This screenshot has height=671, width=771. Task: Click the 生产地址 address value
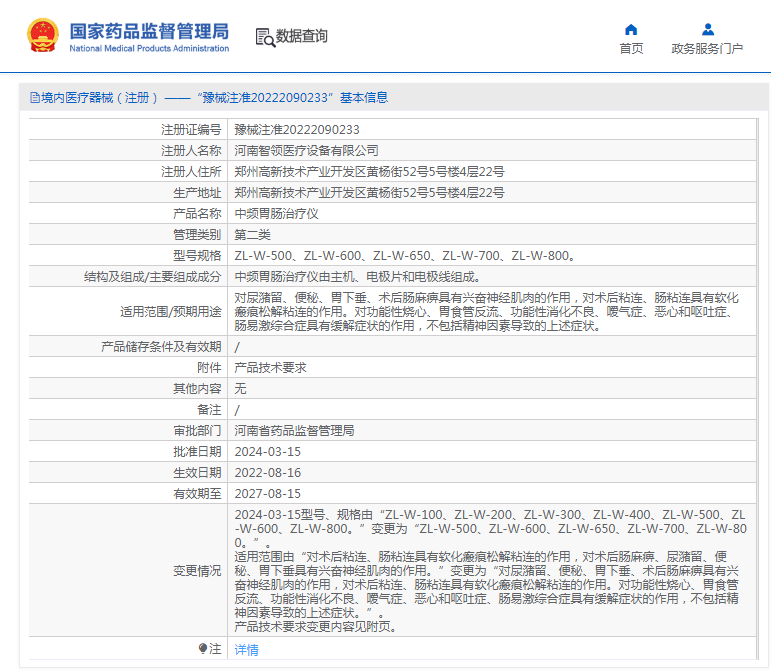tap(369, 193)
